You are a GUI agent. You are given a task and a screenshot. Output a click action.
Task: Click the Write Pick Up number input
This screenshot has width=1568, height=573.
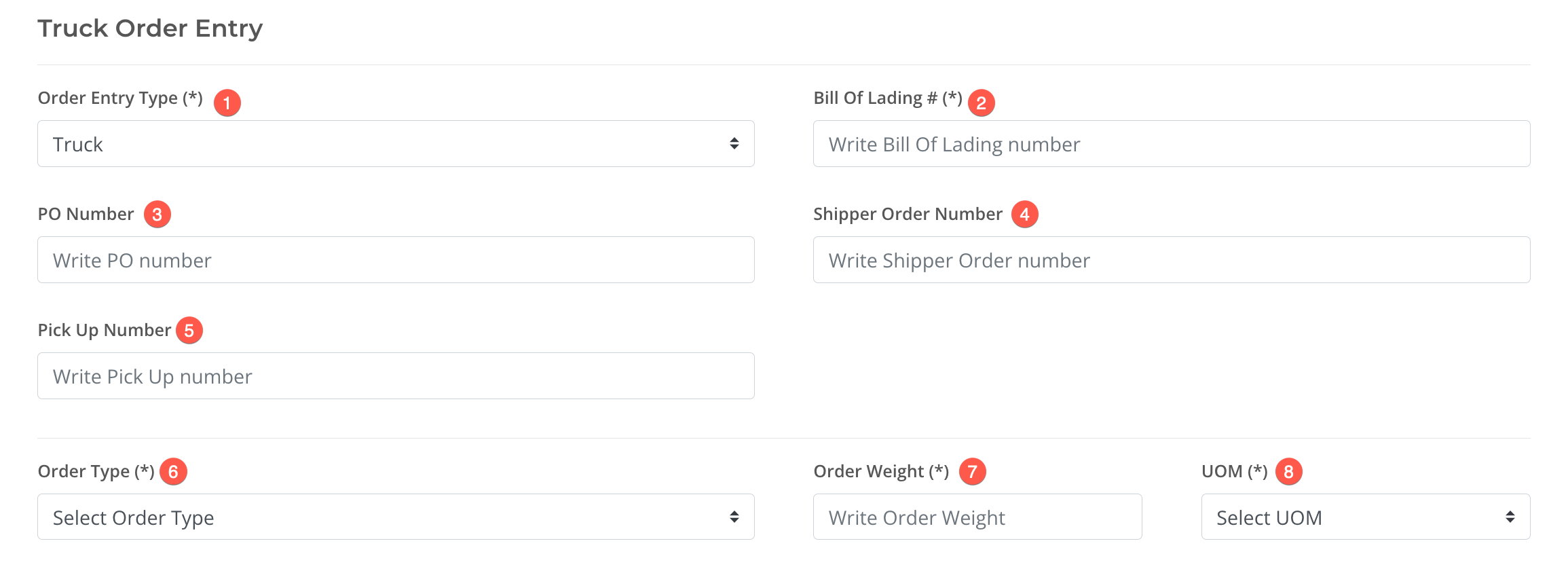pos(396,375)
